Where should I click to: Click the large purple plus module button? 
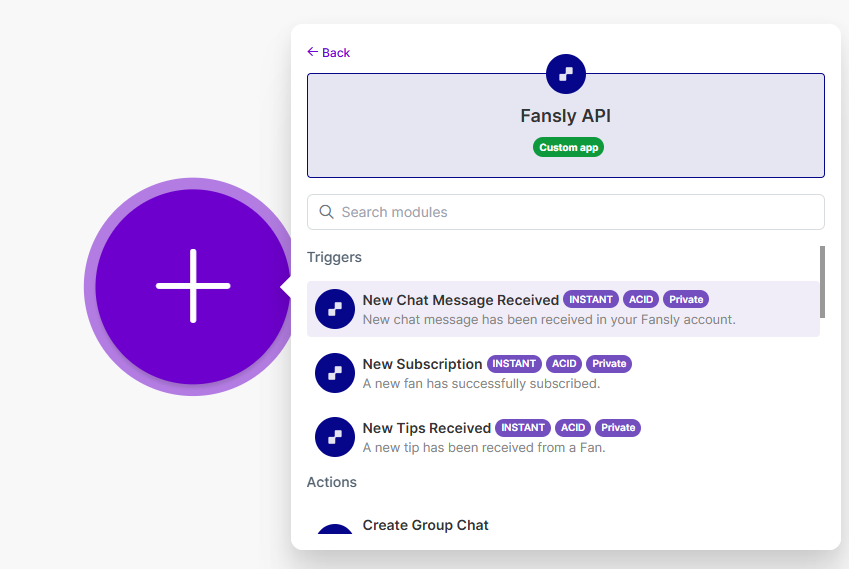click(192, 286)
